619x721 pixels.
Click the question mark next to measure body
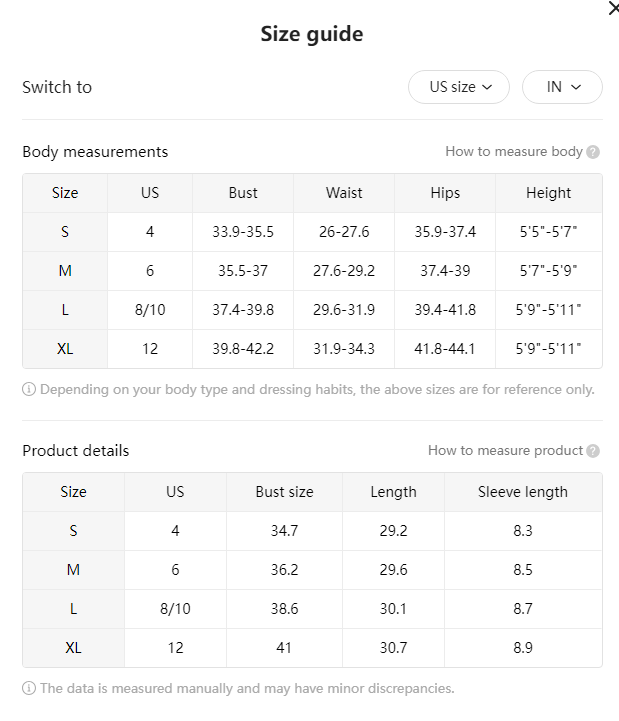[593, 152]
